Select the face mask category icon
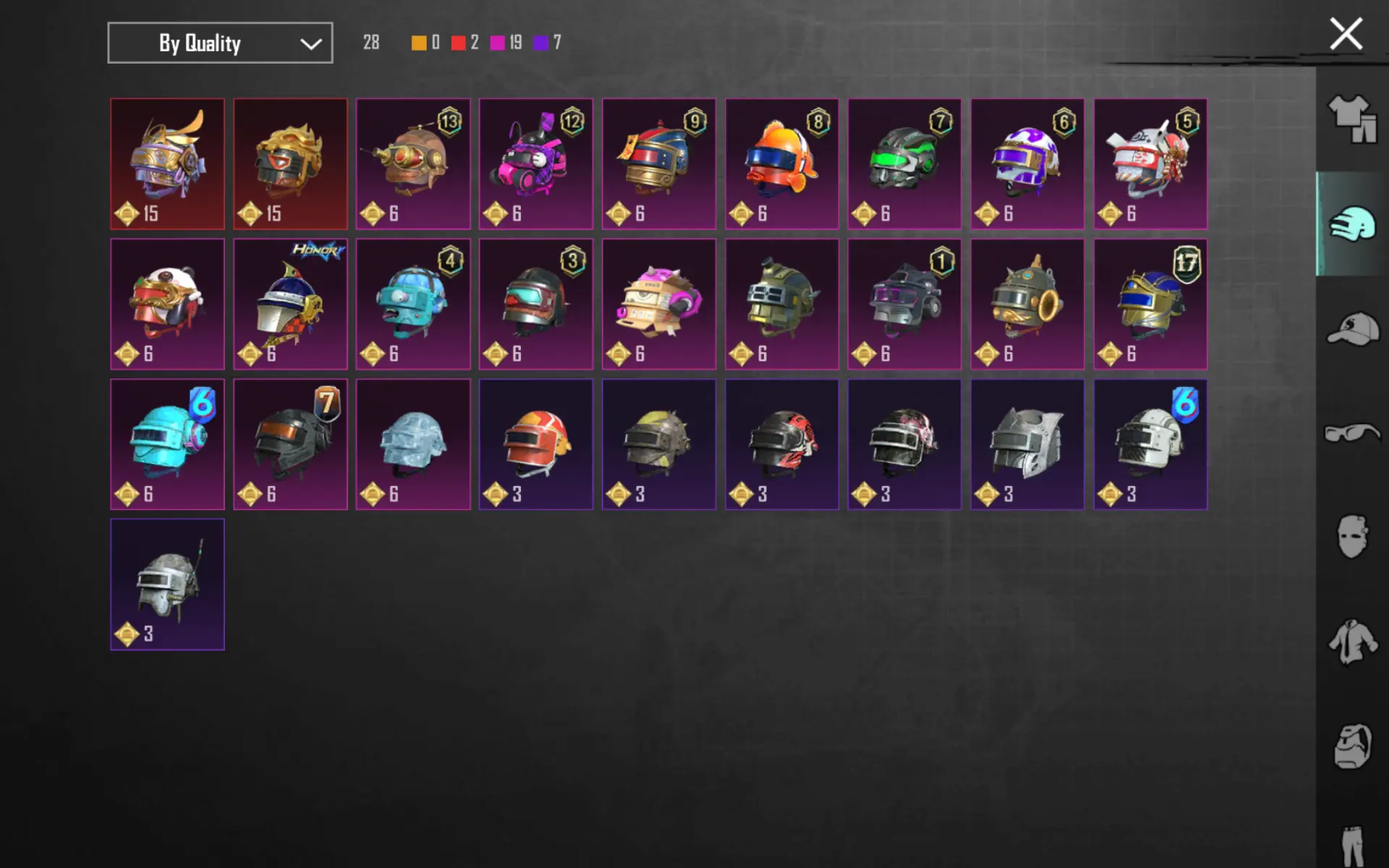The height and width of the screenshot is (868, 1389). coord(1352,536)
